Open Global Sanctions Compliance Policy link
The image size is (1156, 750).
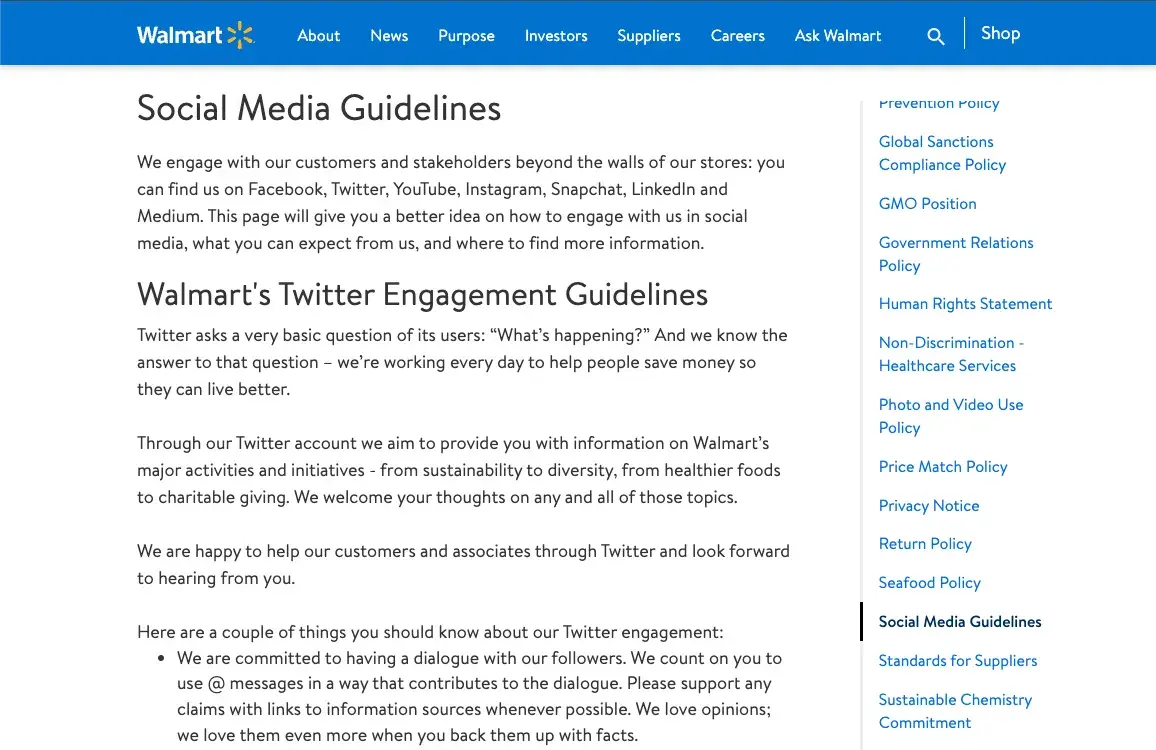pyautogui.click(x=942, y=153)
